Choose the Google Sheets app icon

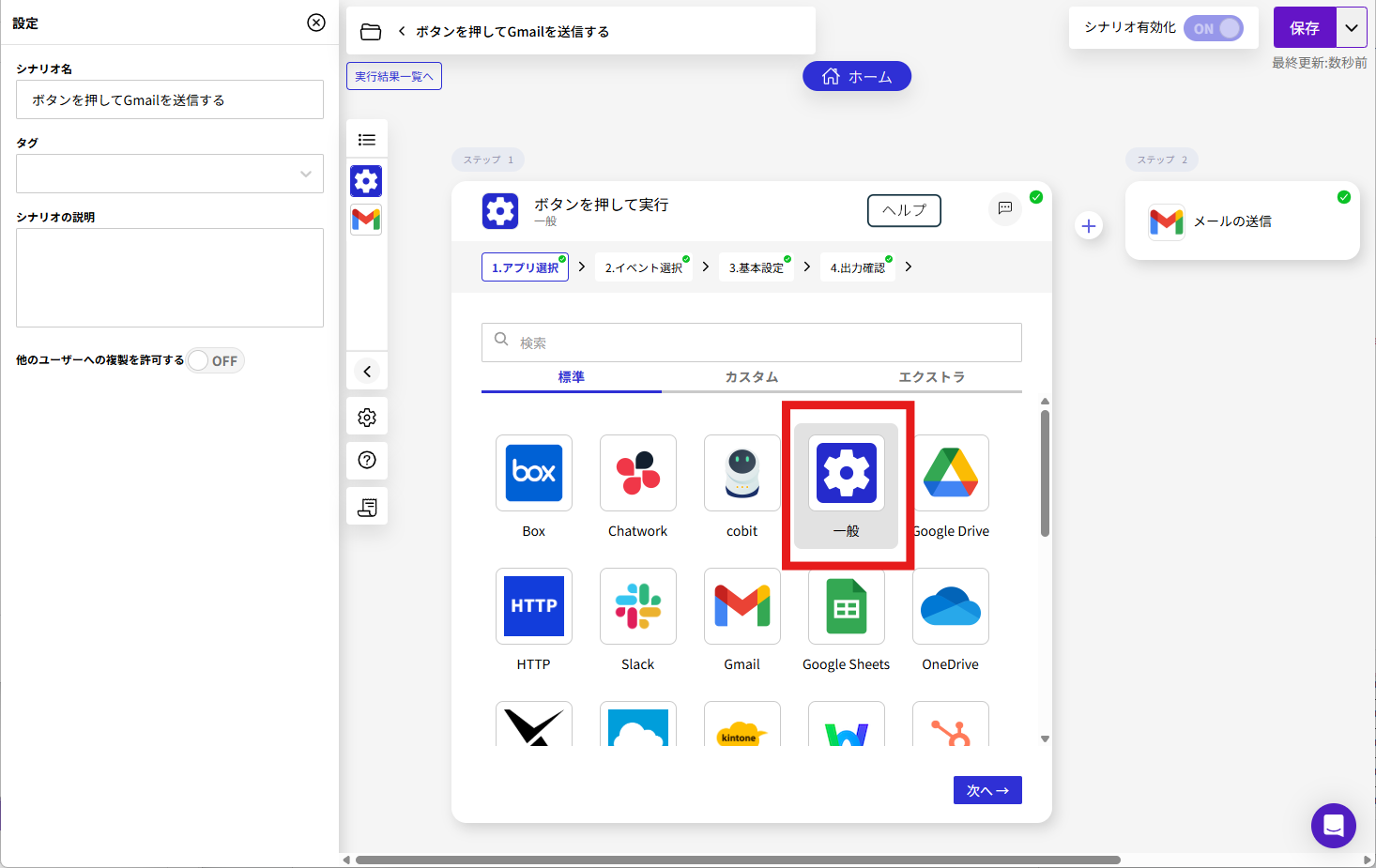click(x=847, y=605)
